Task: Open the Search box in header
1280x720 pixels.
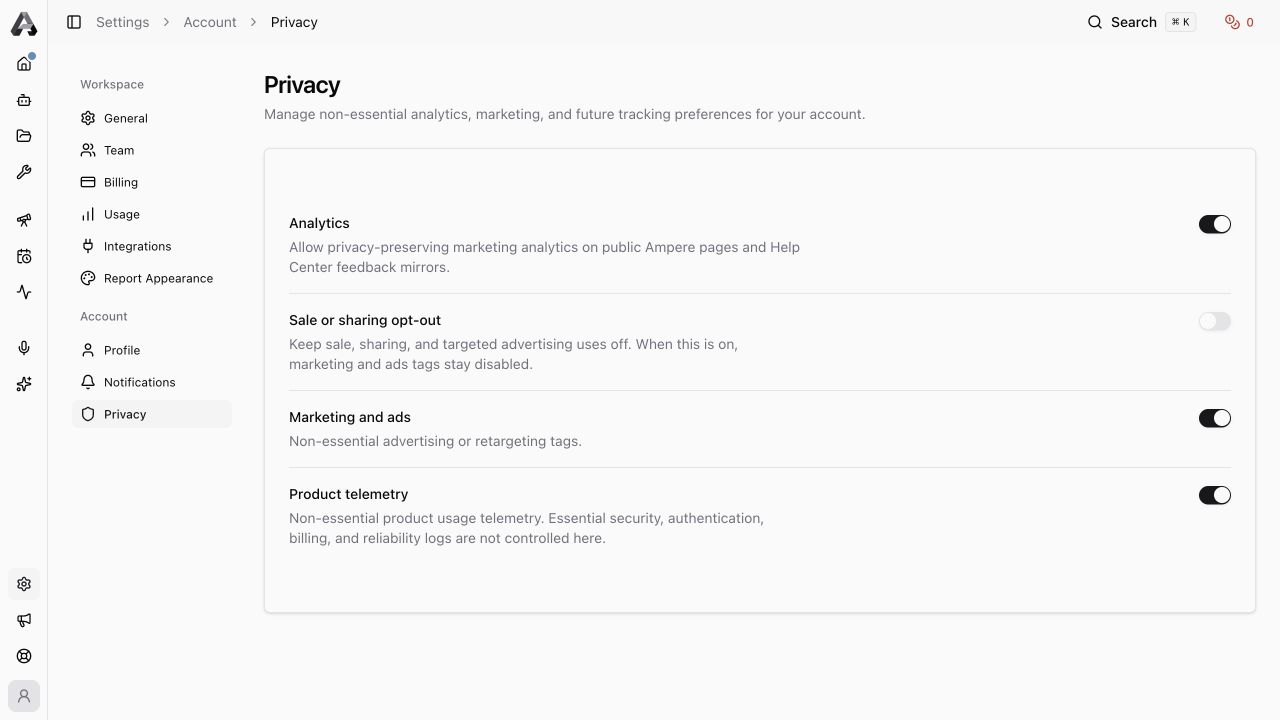Action: (x=1141, y=22)
